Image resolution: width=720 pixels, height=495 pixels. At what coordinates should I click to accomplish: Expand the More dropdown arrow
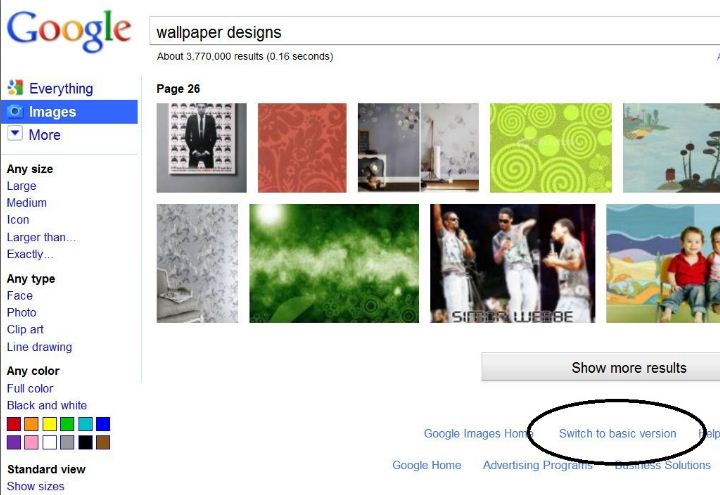[15, 134]
